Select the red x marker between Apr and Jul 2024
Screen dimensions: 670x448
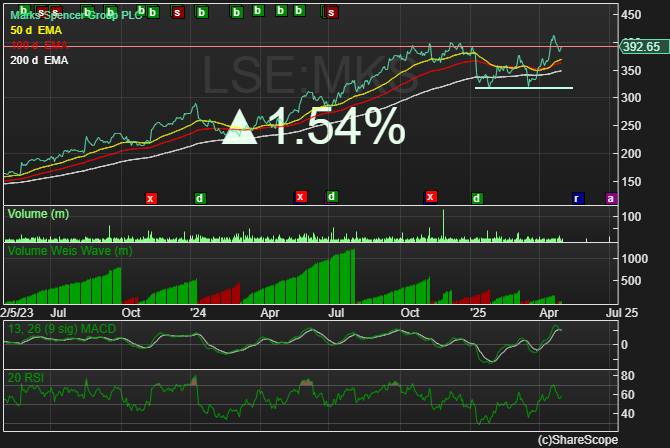300,197
